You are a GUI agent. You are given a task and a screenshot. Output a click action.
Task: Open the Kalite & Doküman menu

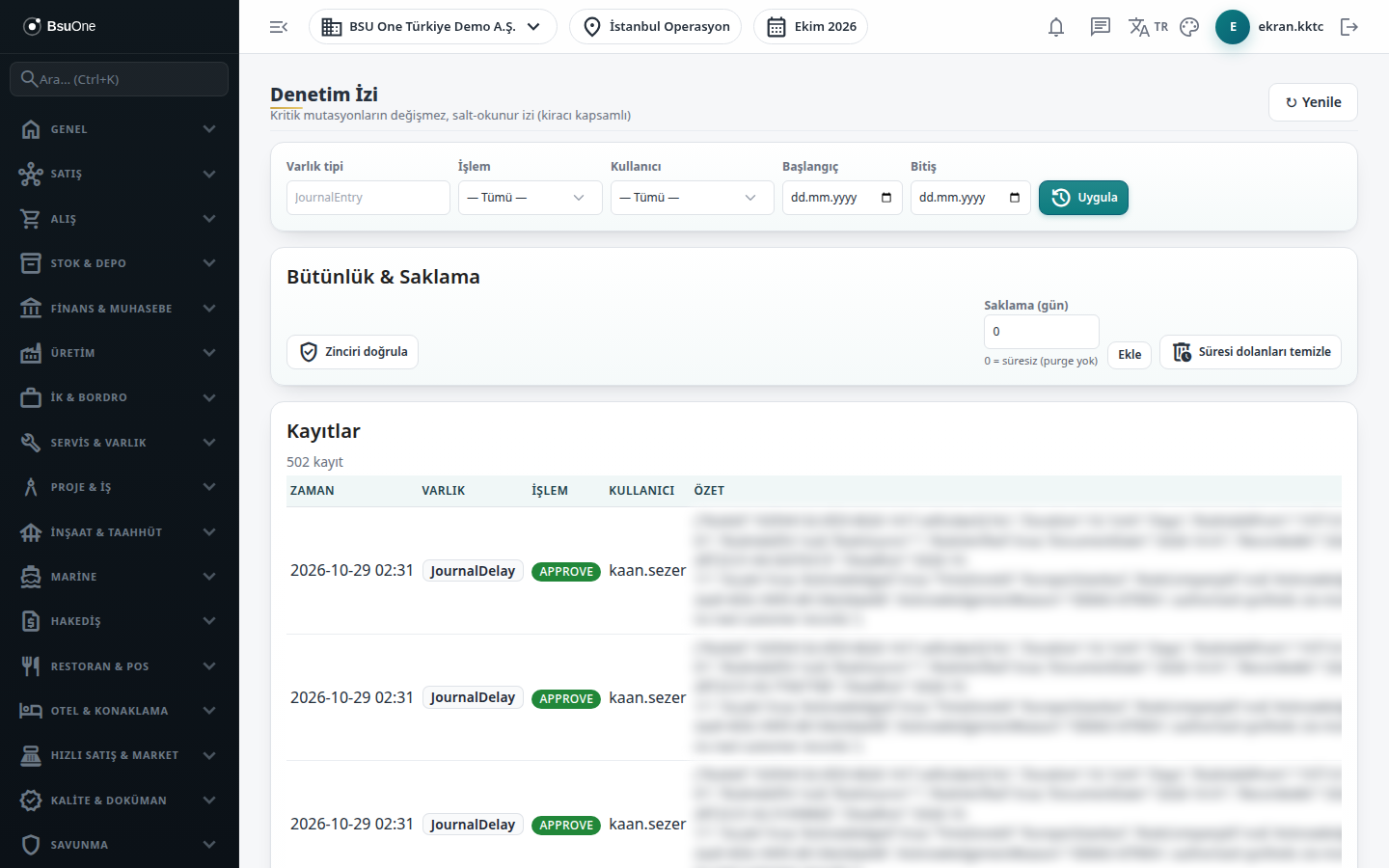pyautogui.click(x=120, y=800)
